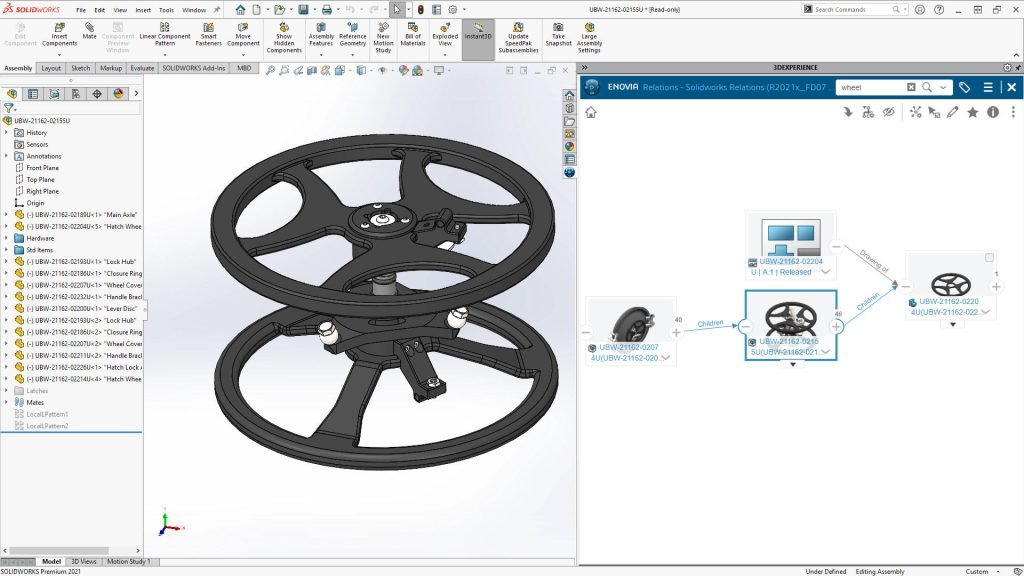Expand relations right of UBW-21162-0207 card
This screenshot has height=576, width=1024.
click(x=676, y=332)
